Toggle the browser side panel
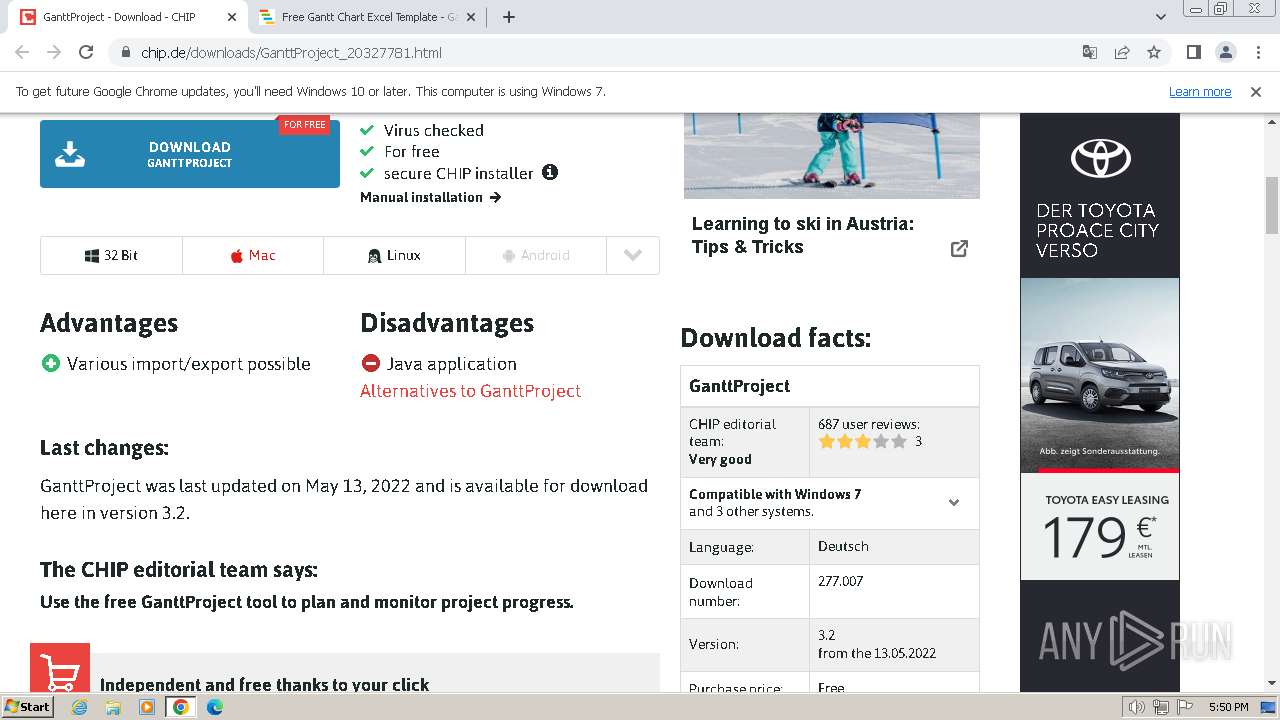This screenshot has height=720, width=1280. tap(1193, 52)
